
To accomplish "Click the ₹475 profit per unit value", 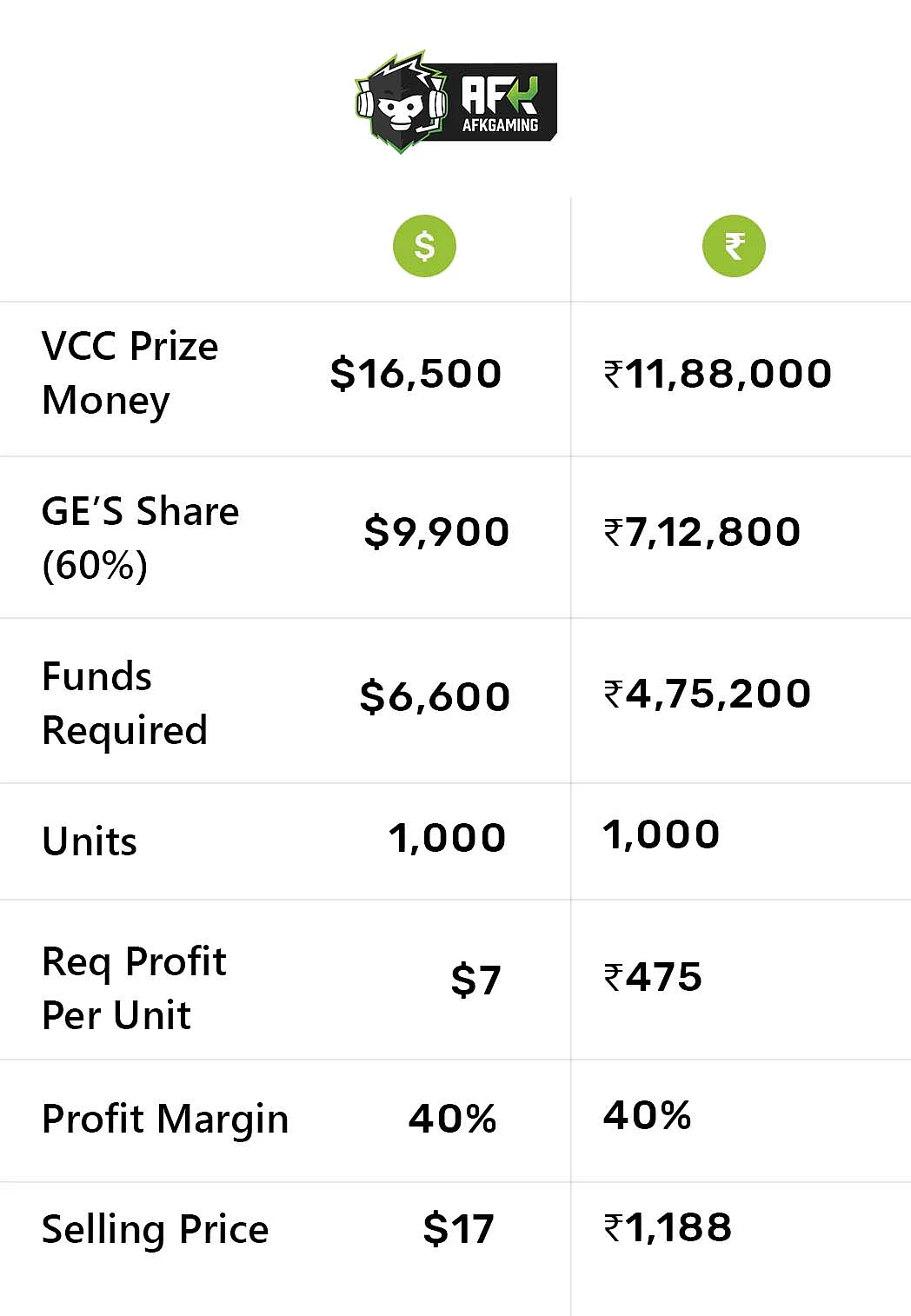I will tap(653, 977).
